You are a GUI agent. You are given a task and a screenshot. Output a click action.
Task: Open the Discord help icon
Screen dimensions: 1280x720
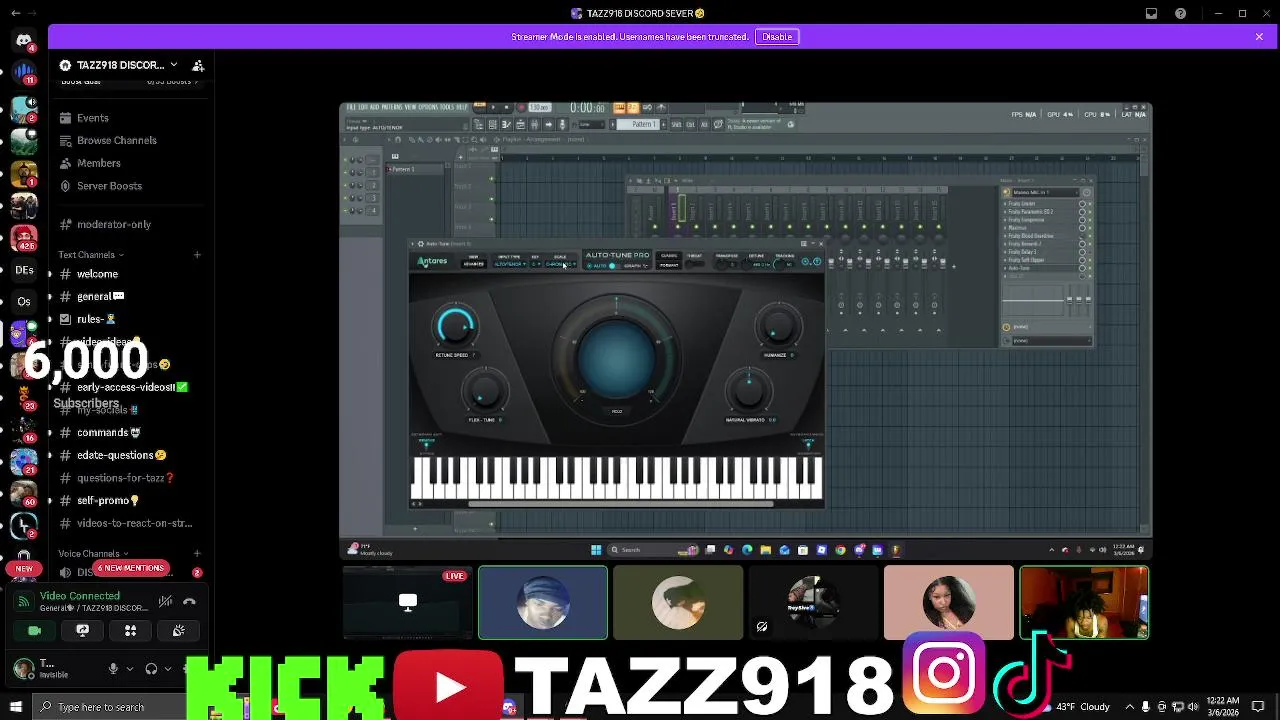[x=1181, y=14]
